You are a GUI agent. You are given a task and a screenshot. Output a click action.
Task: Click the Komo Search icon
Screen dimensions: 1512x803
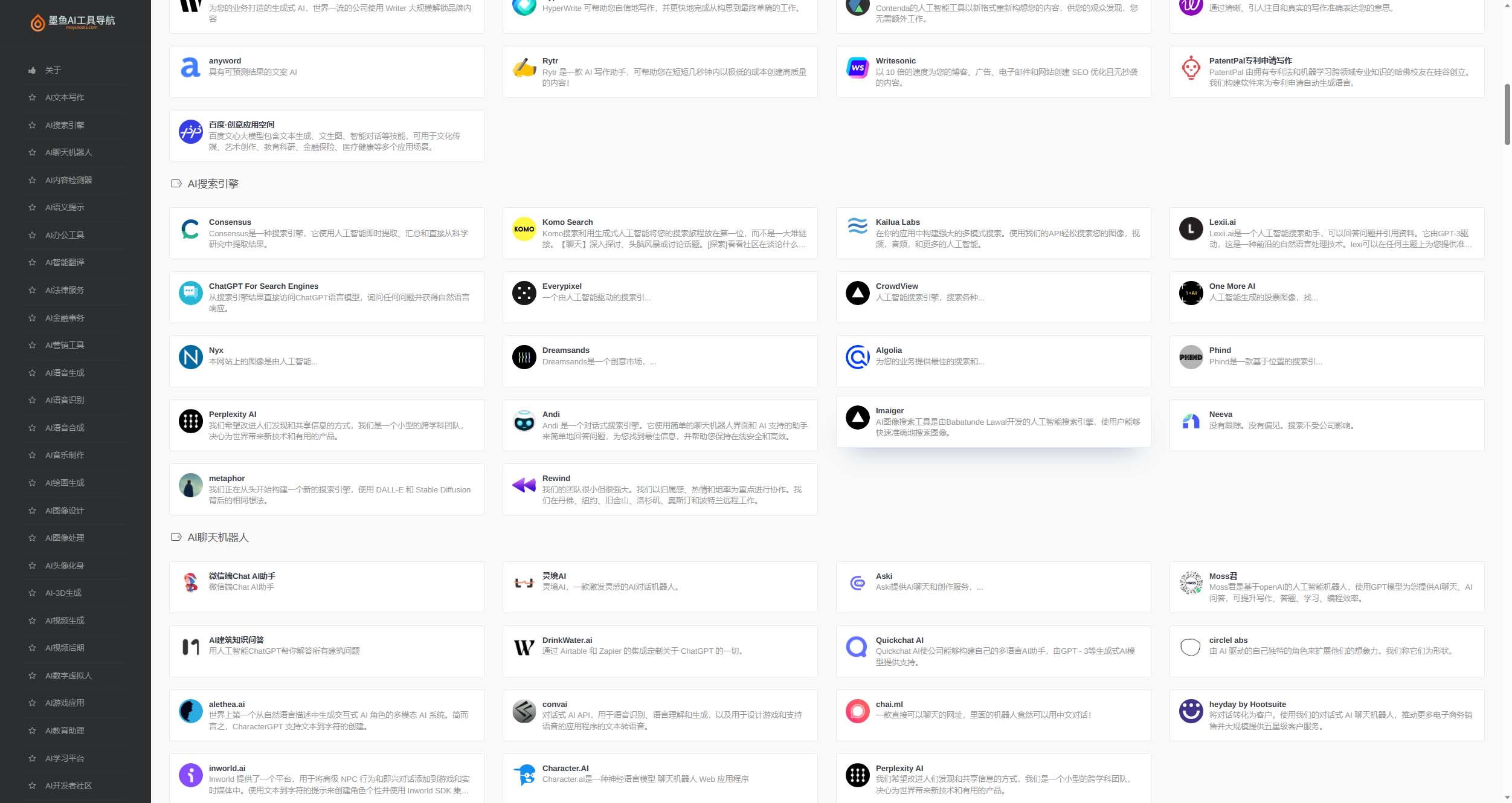[x=523, y=233]
